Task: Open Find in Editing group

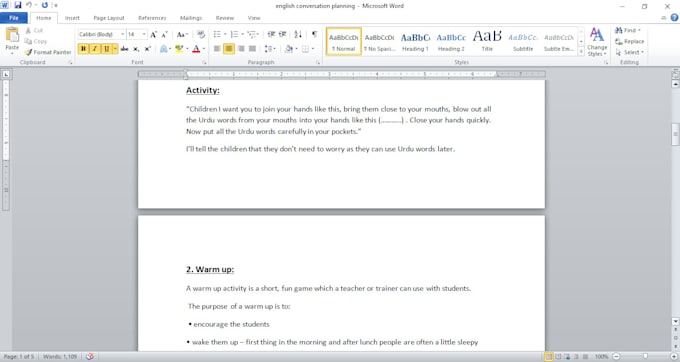Action: pos(628,30)
